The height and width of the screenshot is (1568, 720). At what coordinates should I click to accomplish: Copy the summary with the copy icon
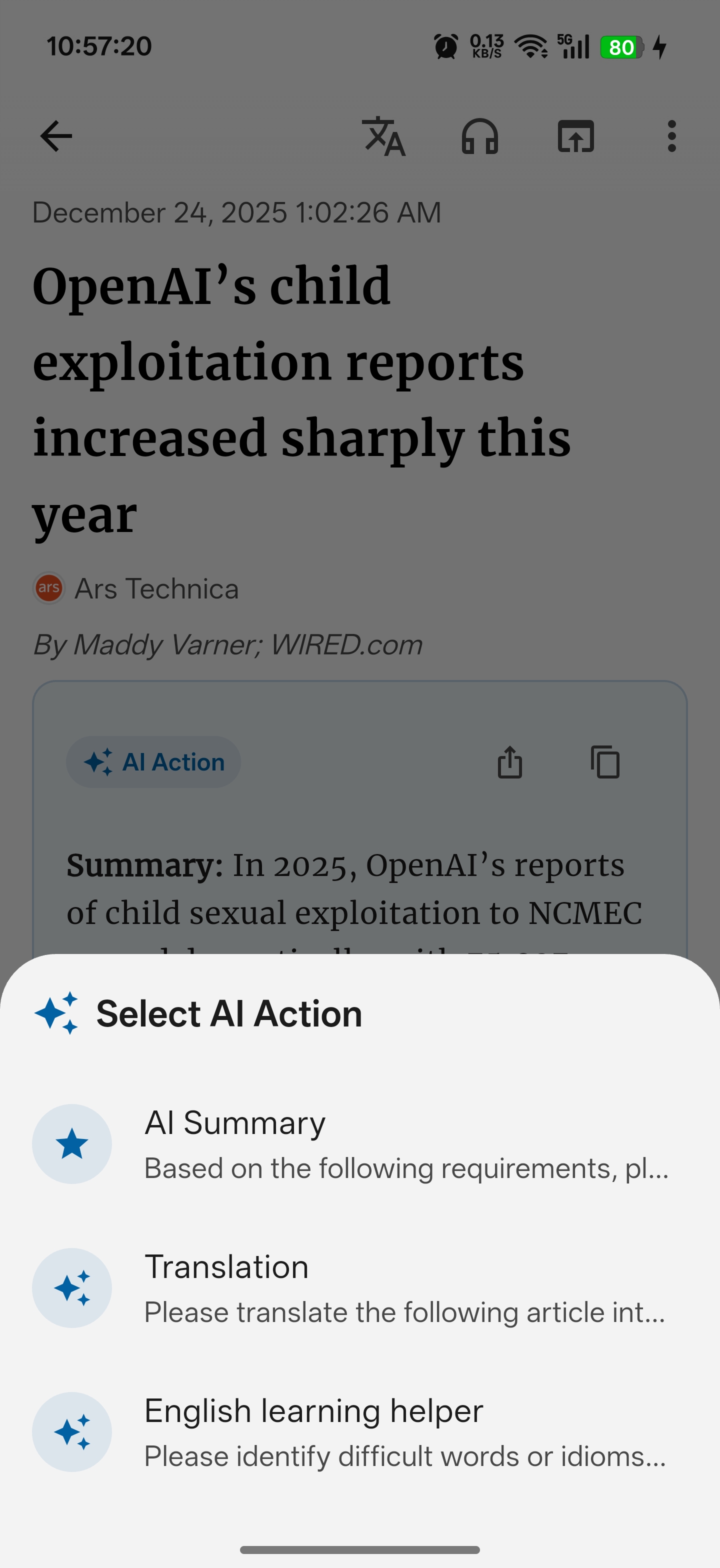(604, 762)
